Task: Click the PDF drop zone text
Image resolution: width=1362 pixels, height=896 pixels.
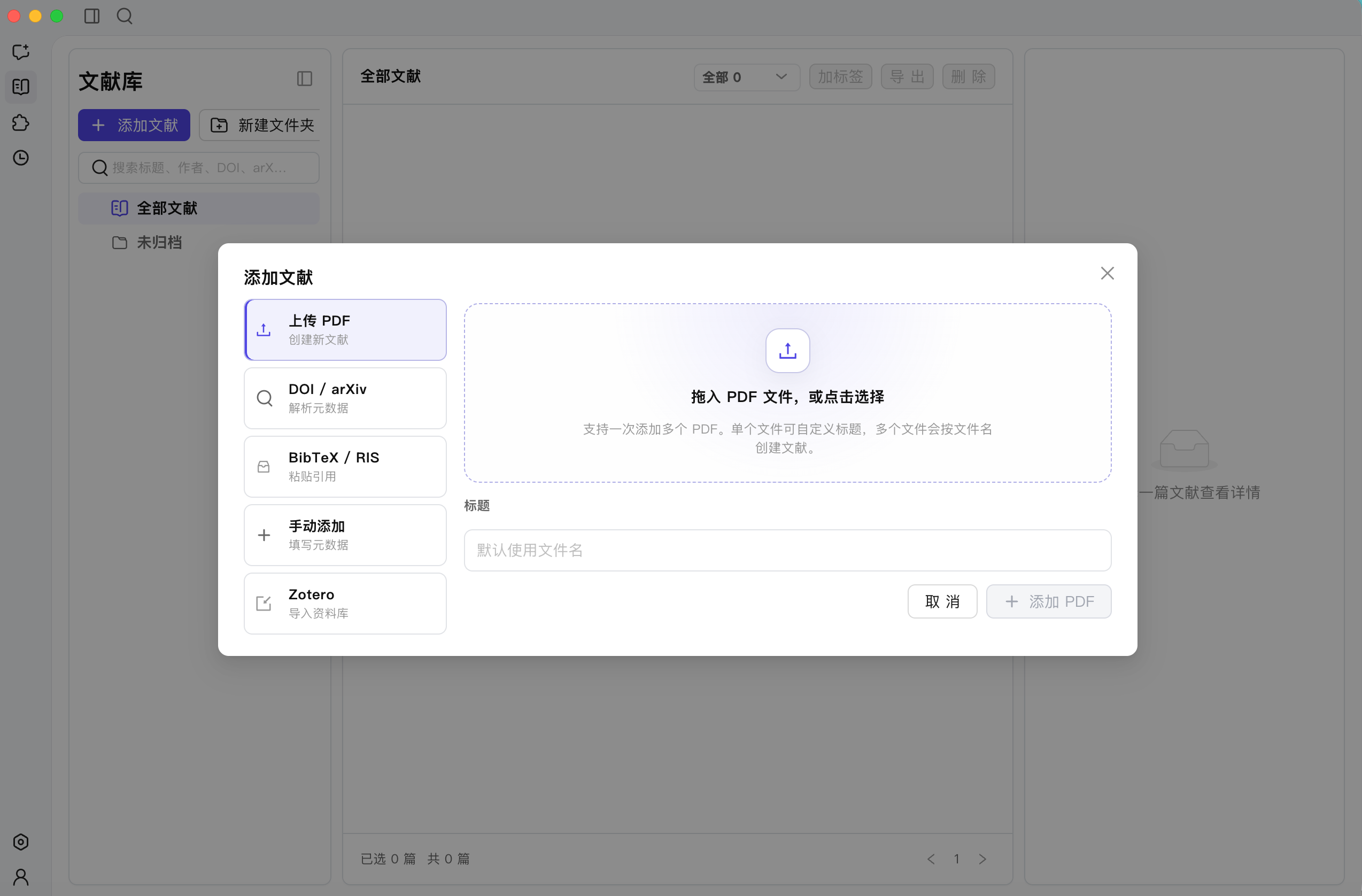Action: pyautogui.click(x=787, y=397)
